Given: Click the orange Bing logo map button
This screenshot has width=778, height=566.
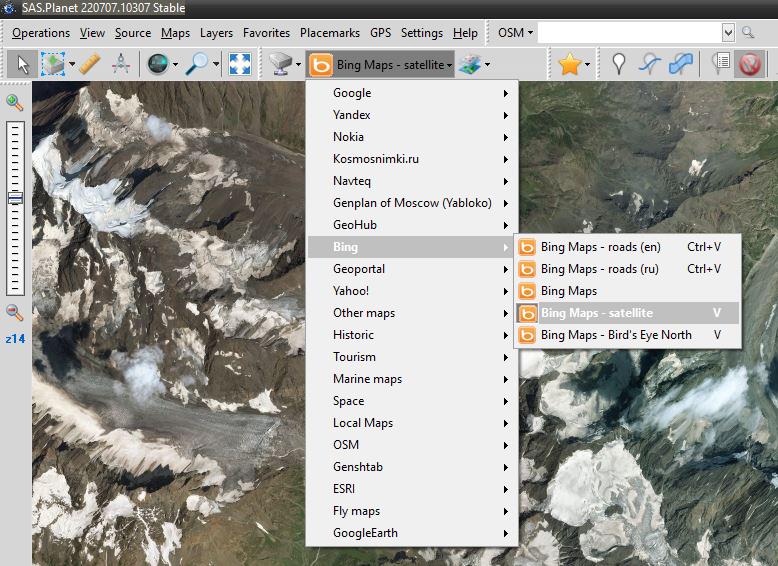Looking at the screenshot, I should pyautogui.click(x=321, y=65).
